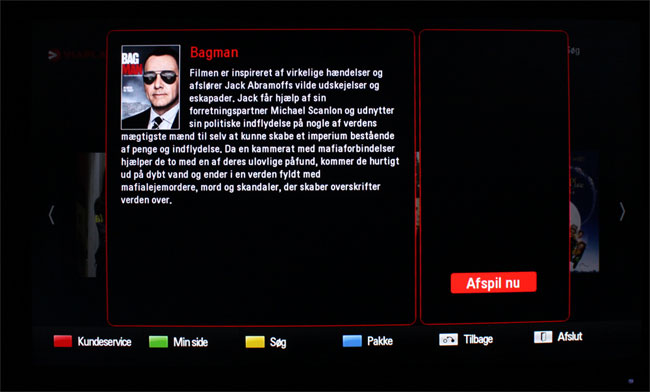Click the dimmed movie thumbnail on the left edge
Viewport: 650px width, 392px height.
pyautogui.click(x=91, y=215)
